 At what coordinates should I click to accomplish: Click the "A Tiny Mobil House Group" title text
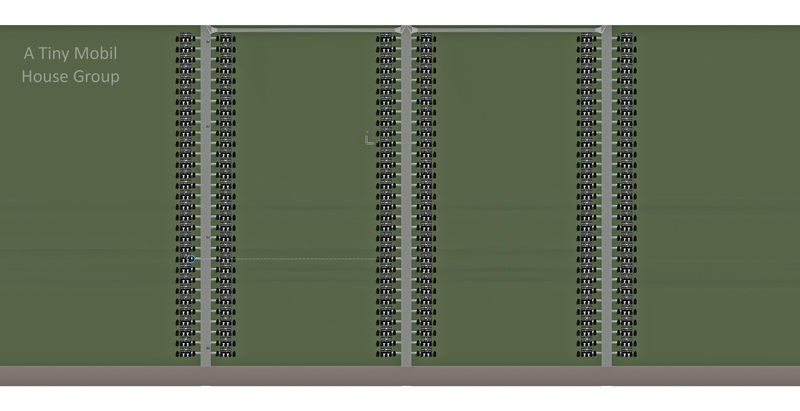click(71, 64)
